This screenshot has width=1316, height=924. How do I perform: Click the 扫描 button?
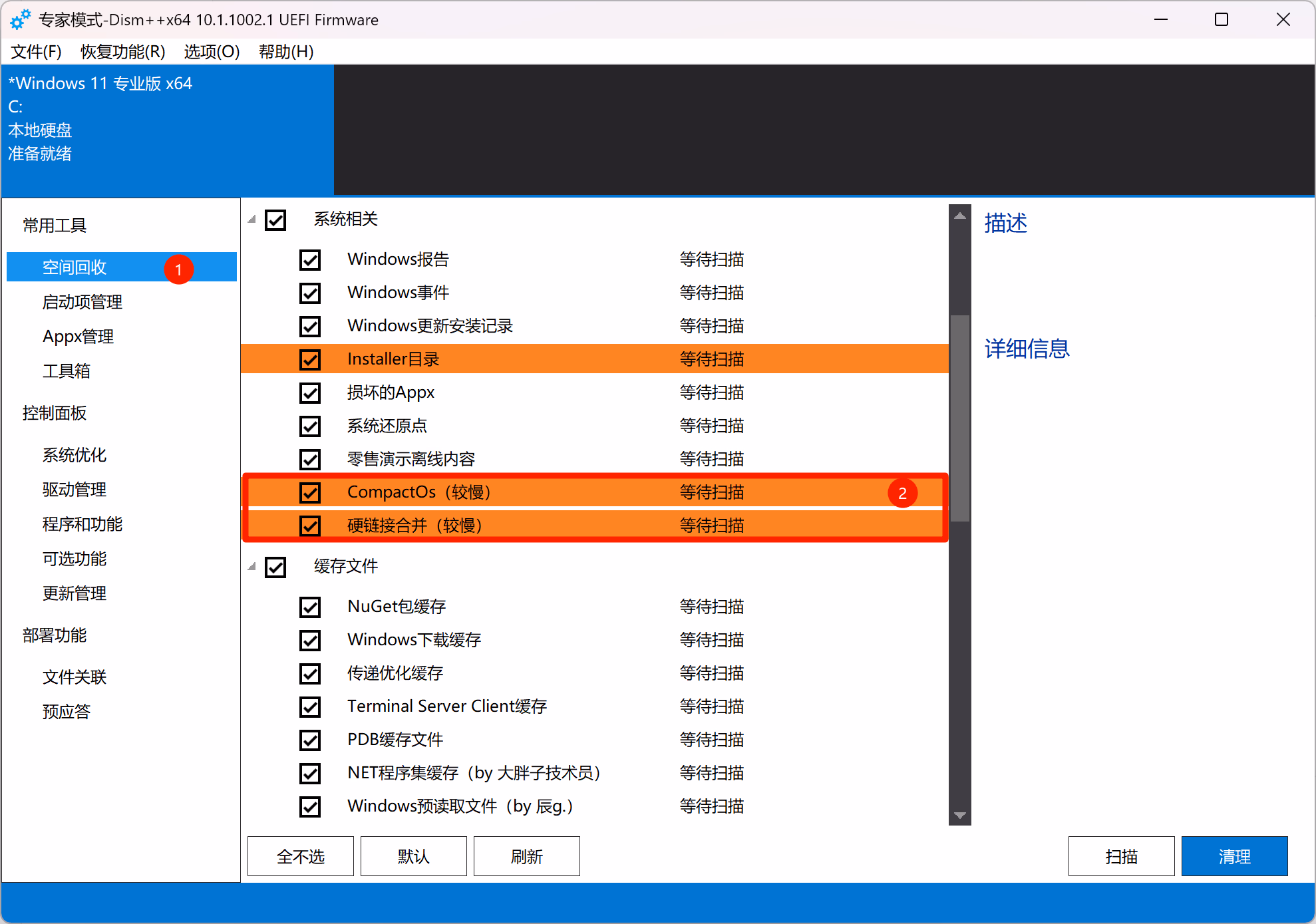coord(1122,856)
